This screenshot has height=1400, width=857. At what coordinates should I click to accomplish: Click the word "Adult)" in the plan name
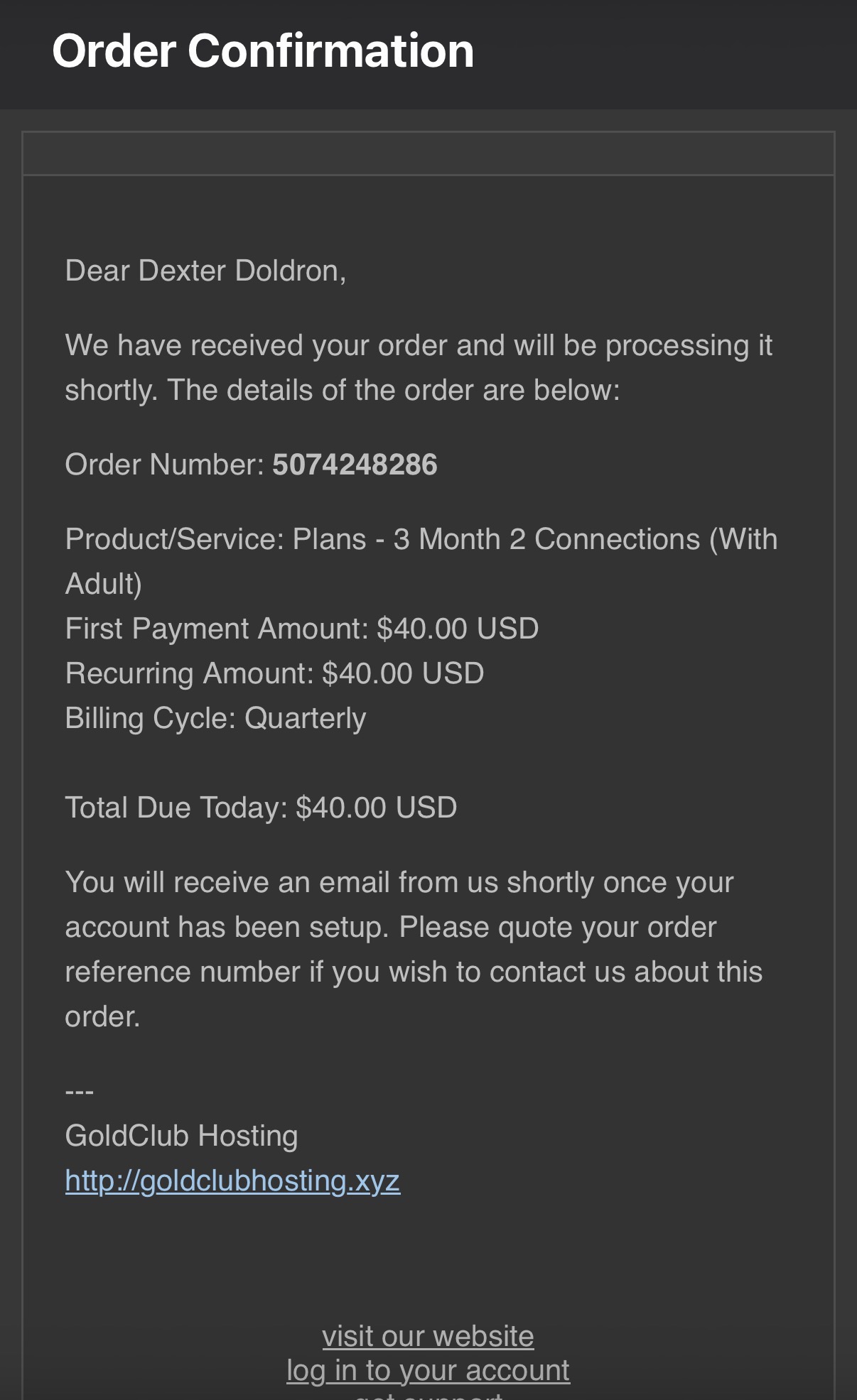(x=104, y=585)
